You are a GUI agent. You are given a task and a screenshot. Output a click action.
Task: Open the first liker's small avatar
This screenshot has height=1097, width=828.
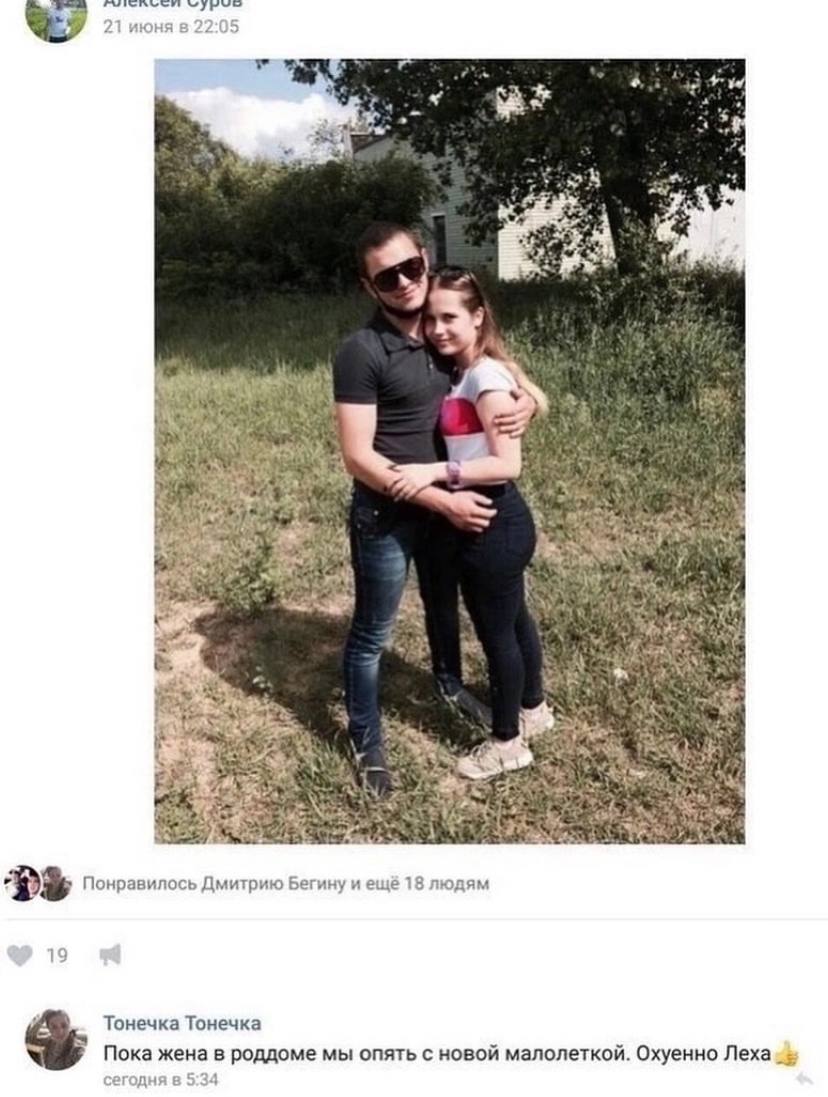pos(22,883)
